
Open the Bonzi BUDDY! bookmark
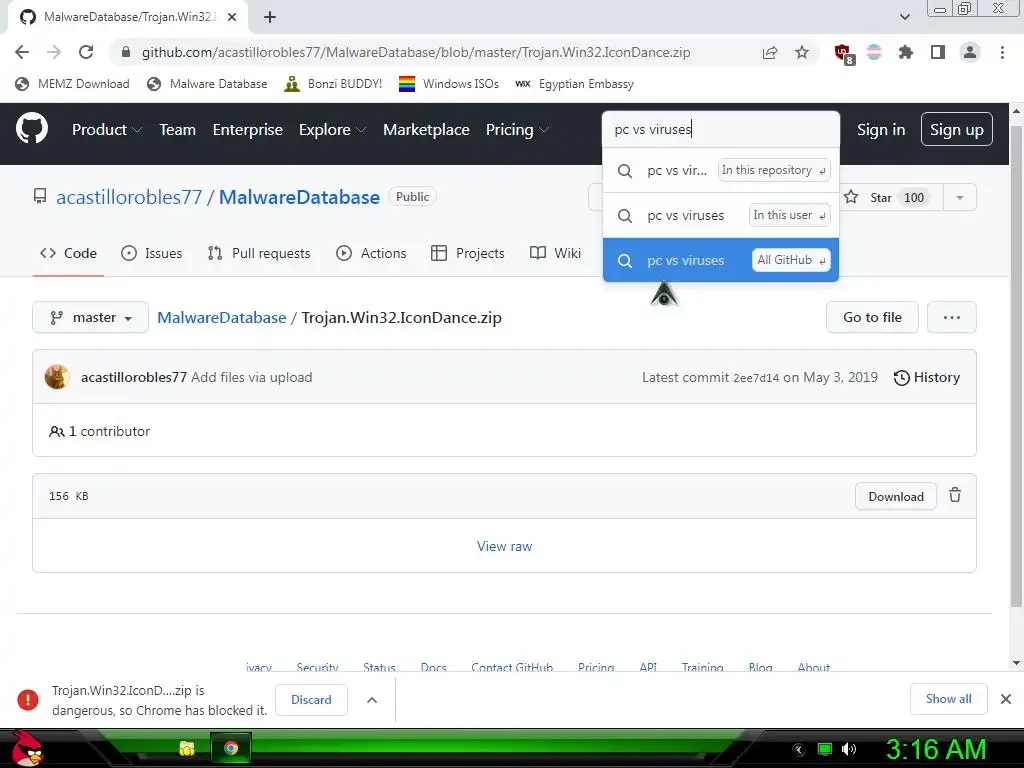(334, 84)
